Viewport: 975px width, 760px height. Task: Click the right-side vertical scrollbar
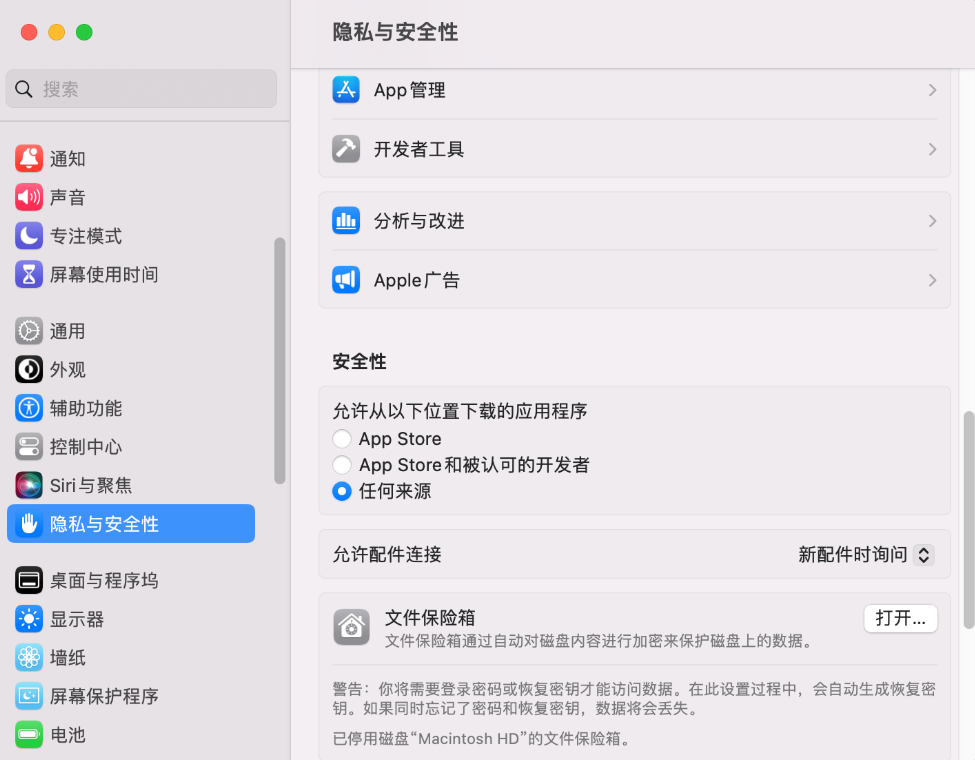pos(968,520)
